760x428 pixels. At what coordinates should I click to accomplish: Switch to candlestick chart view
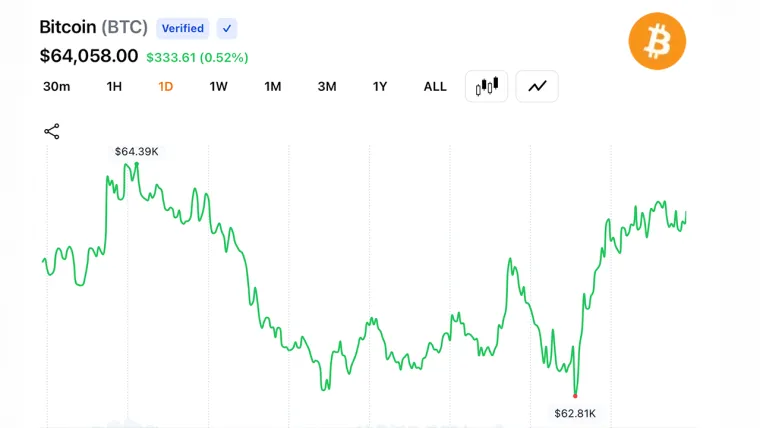tap(486, 86)
